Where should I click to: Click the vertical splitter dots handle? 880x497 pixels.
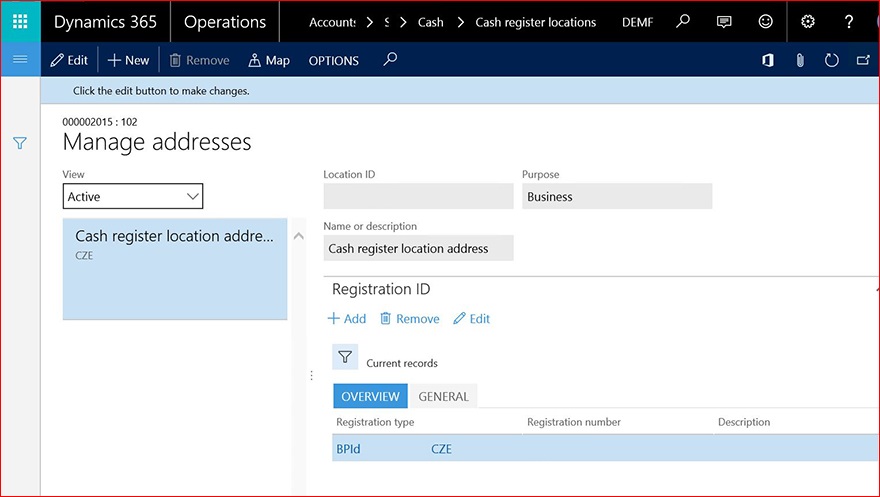[x=311, y=375]
